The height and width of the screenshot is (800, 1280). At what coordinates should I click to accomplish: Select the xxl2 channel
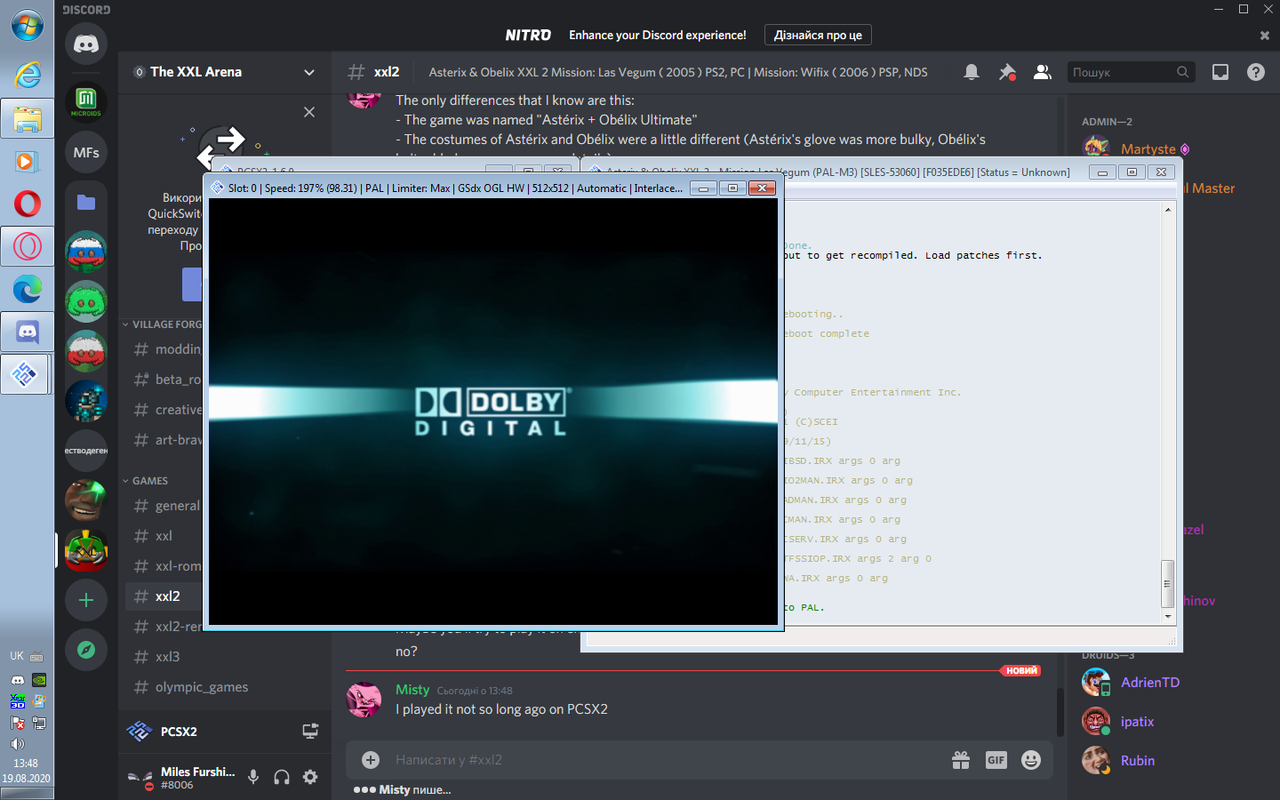(x=166, y=596)
